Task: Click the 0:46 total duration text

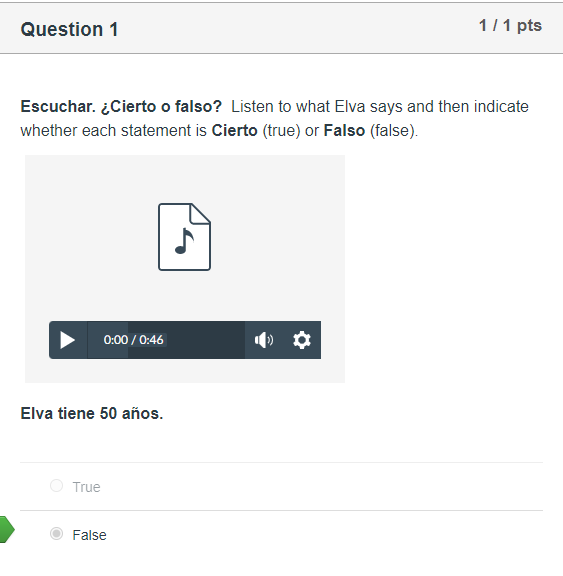Action: coord(151,340)
